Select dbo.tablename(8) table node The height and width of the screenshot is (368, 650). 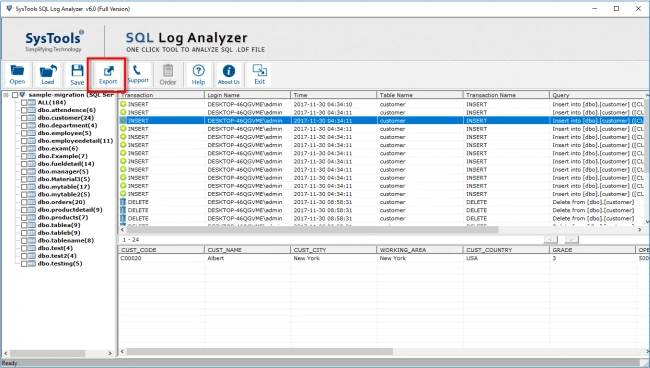pyautogui.click(x=65, y=240)
